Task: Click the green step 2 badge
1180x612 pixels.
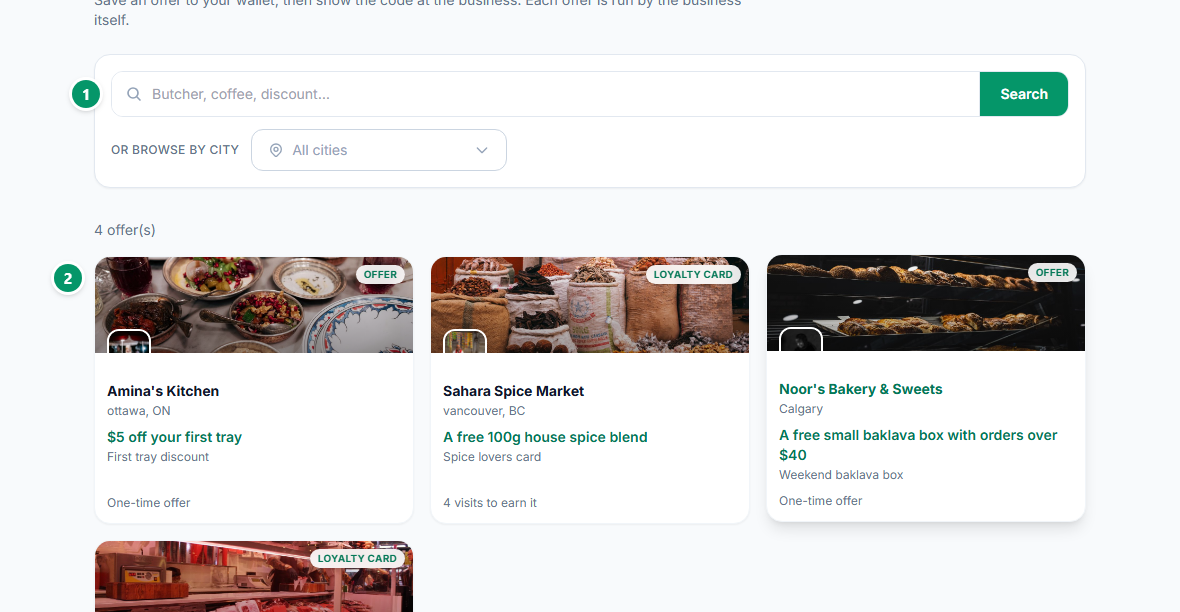Action: click(68, 279)
